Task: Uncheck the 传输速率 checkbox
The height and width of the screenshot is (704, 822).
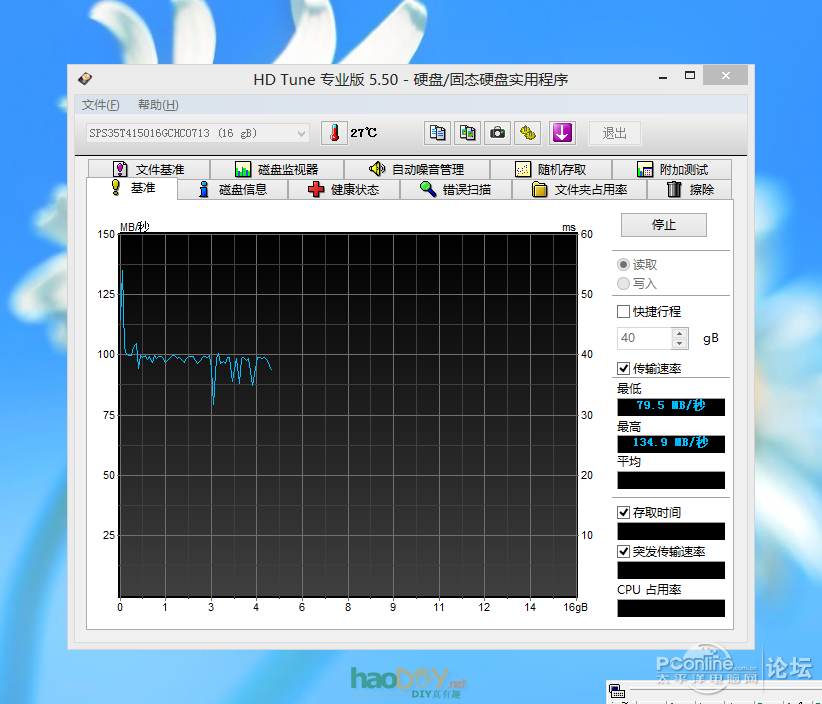Action: click(624, 369)
